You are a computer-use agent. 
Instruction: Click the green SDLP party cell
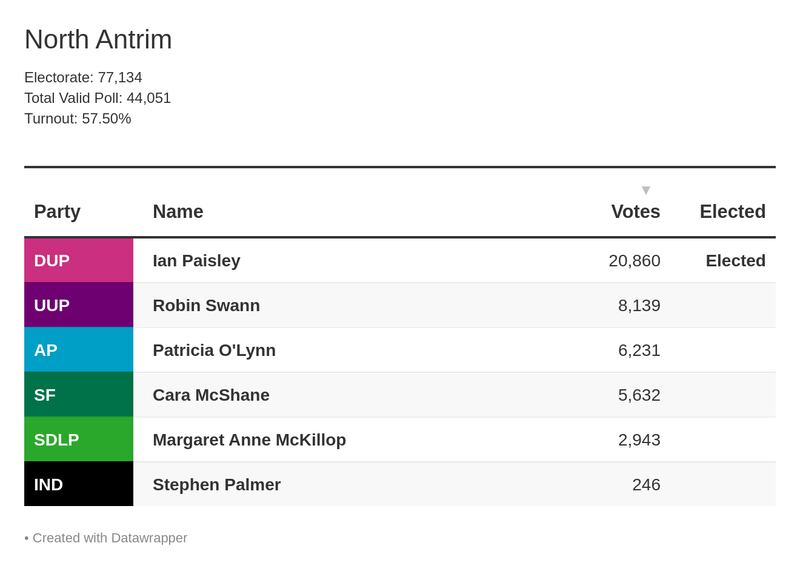pyautogui.click(x=78, y=440)
